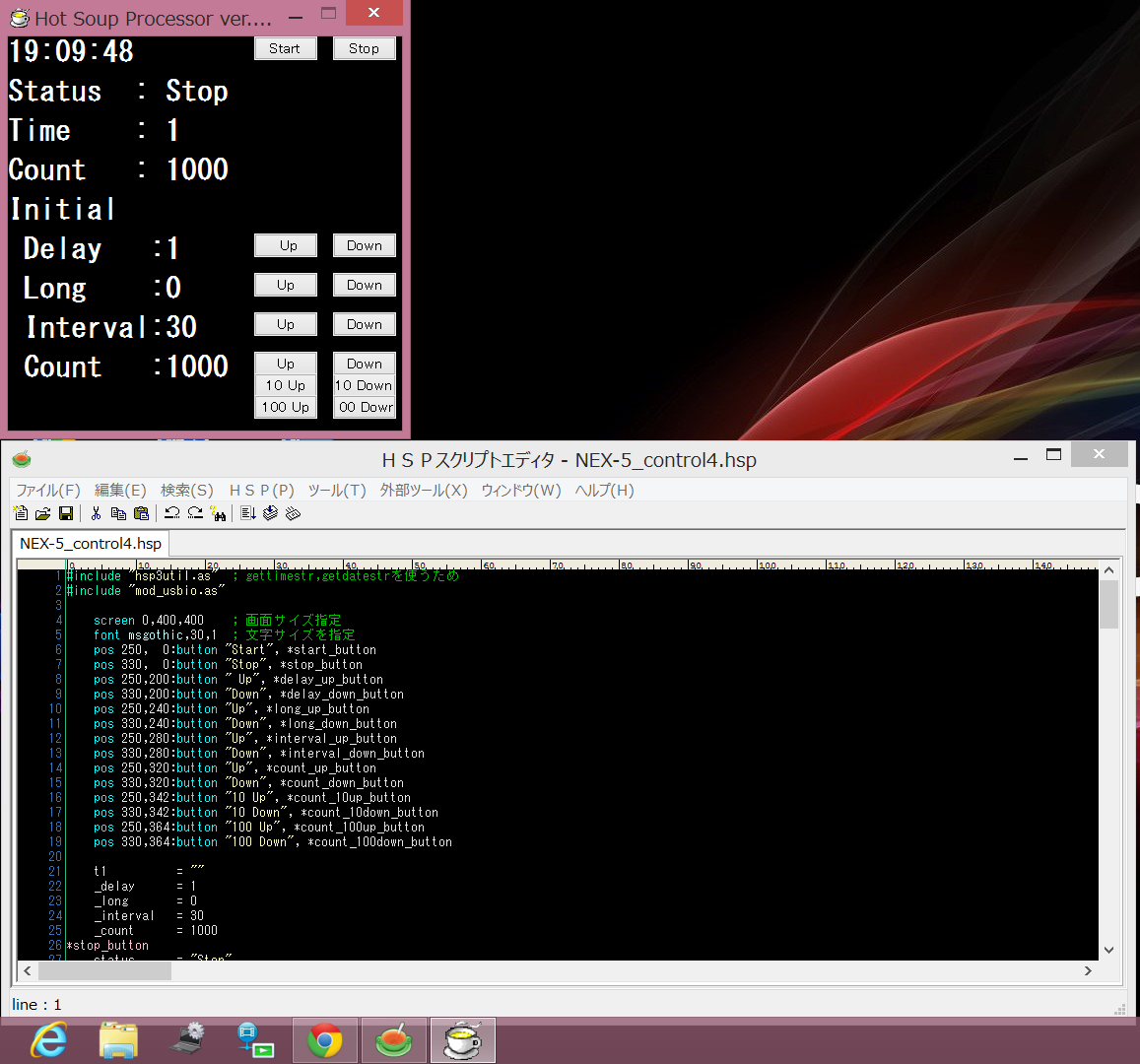Open Find with the binoculars icon
The height and width of the screenshot is (1064, 1140).
click(x=218, y=513)
